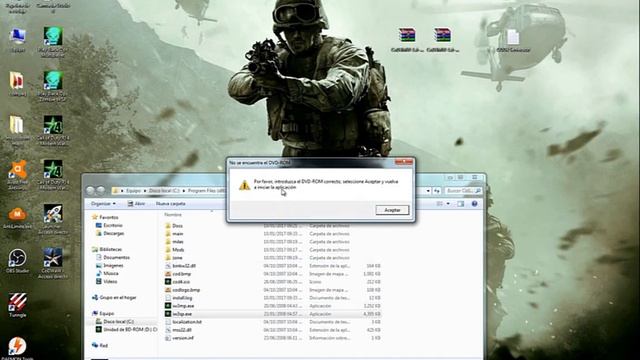The width and height of the screenshot is (640, 360).
Task: Refresh the Explorer folder view
Action: pyautogui.click(x=437, y=191)
